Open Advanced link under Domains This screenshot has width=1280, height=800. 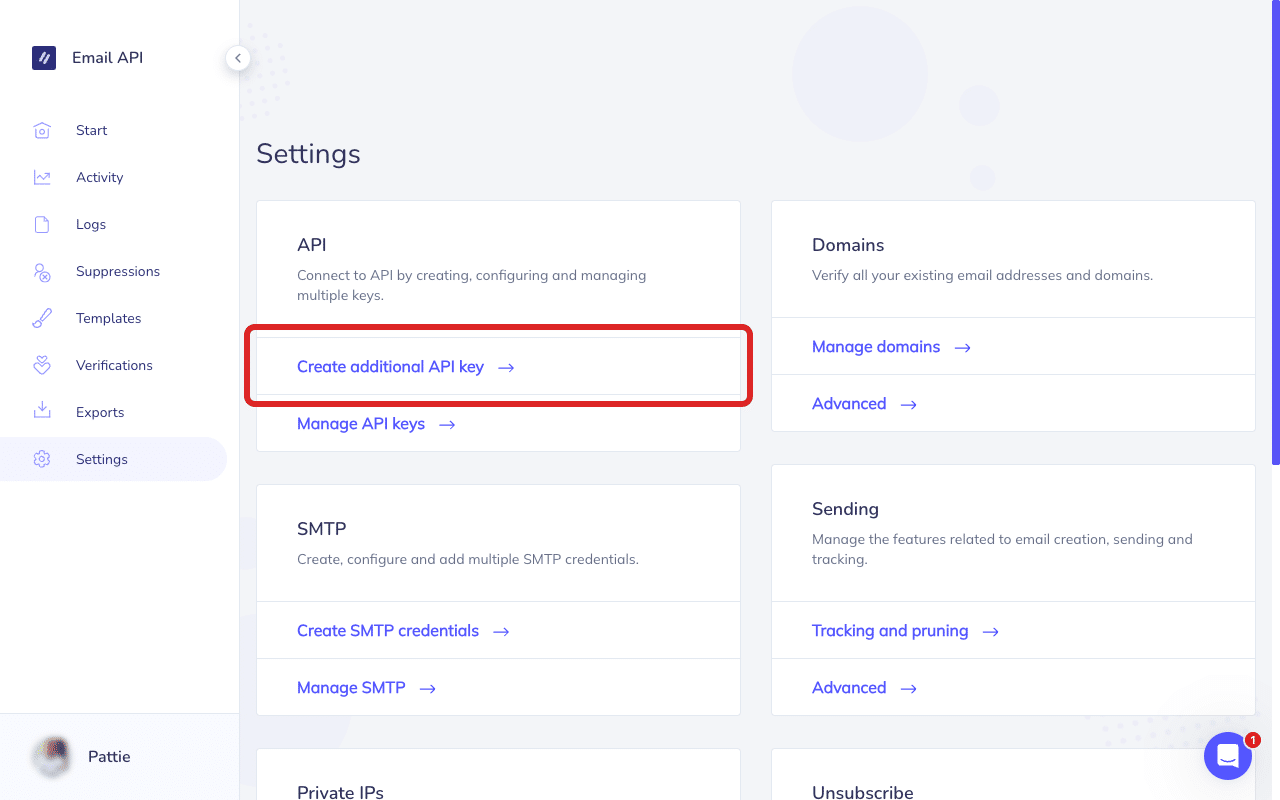(x=849, y=404)
